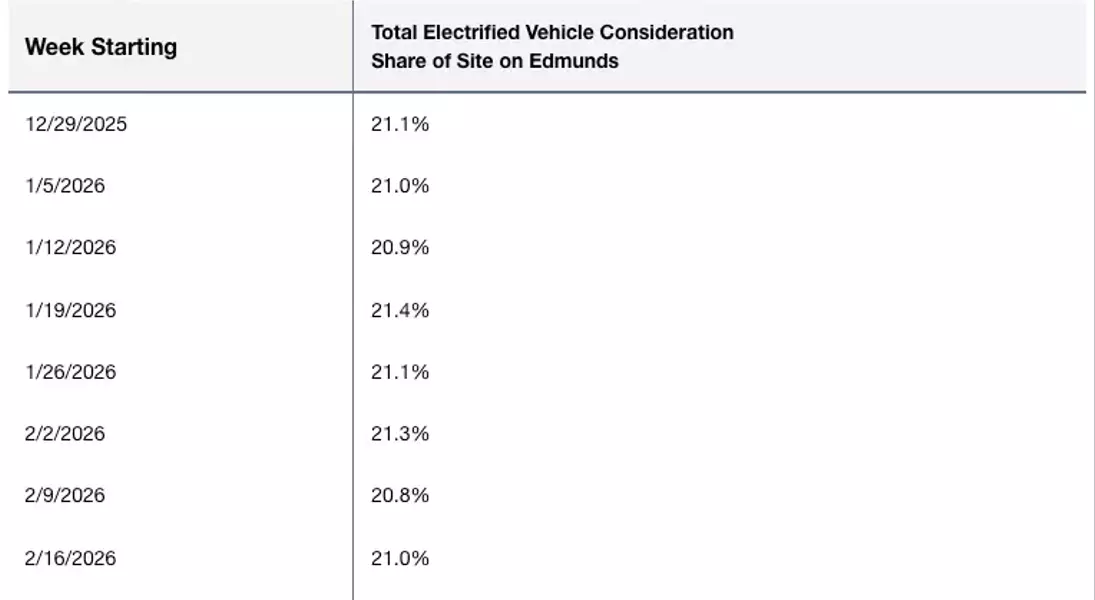Click on the 1/26/2026 week cell
Image resolution: width=1095 pixels, height=600 pixels.
70,372
